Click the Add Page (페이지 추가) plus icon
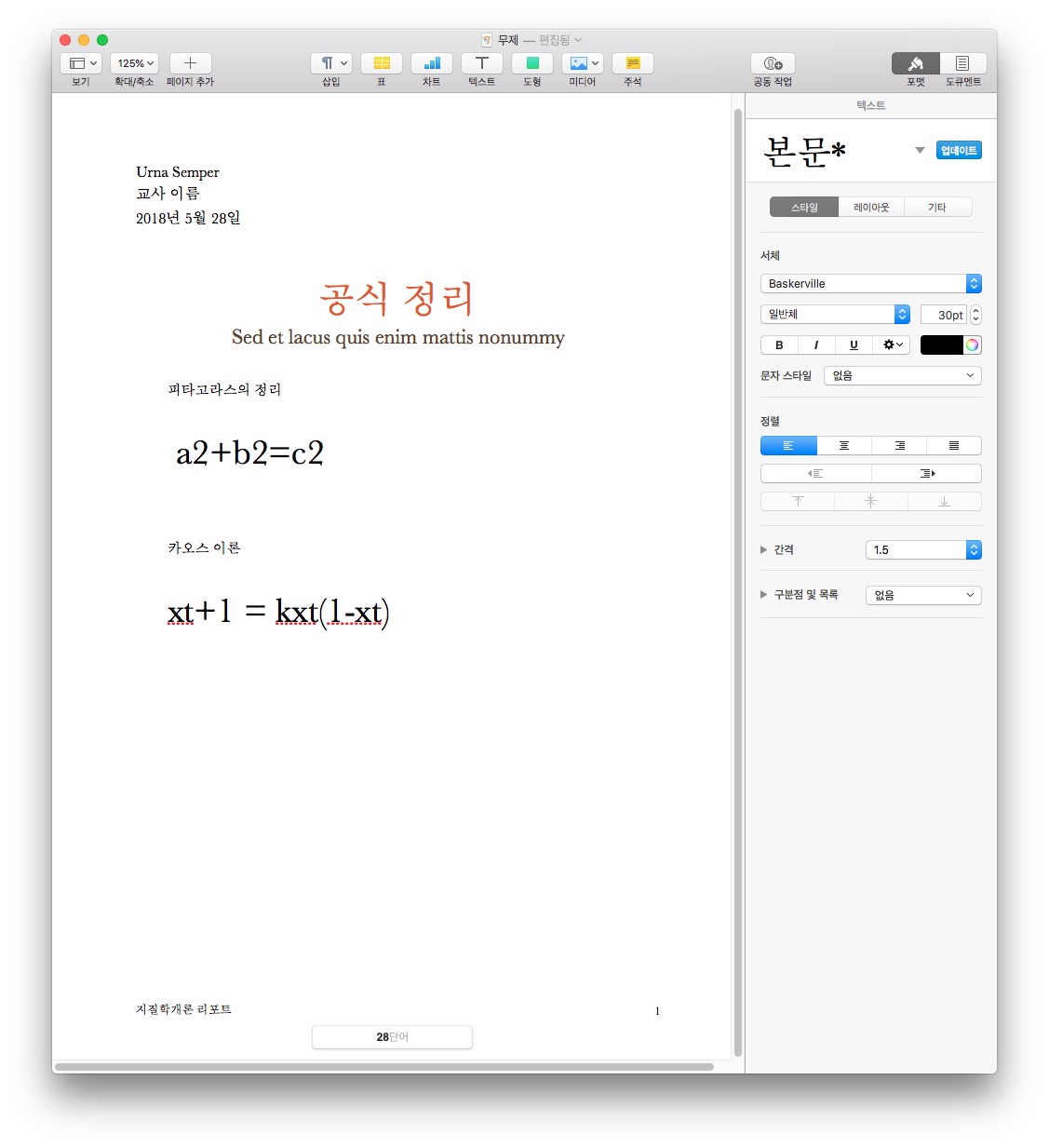This screenshot has width=1049, height=1148. pyautogui.click(x=190, y=63)
